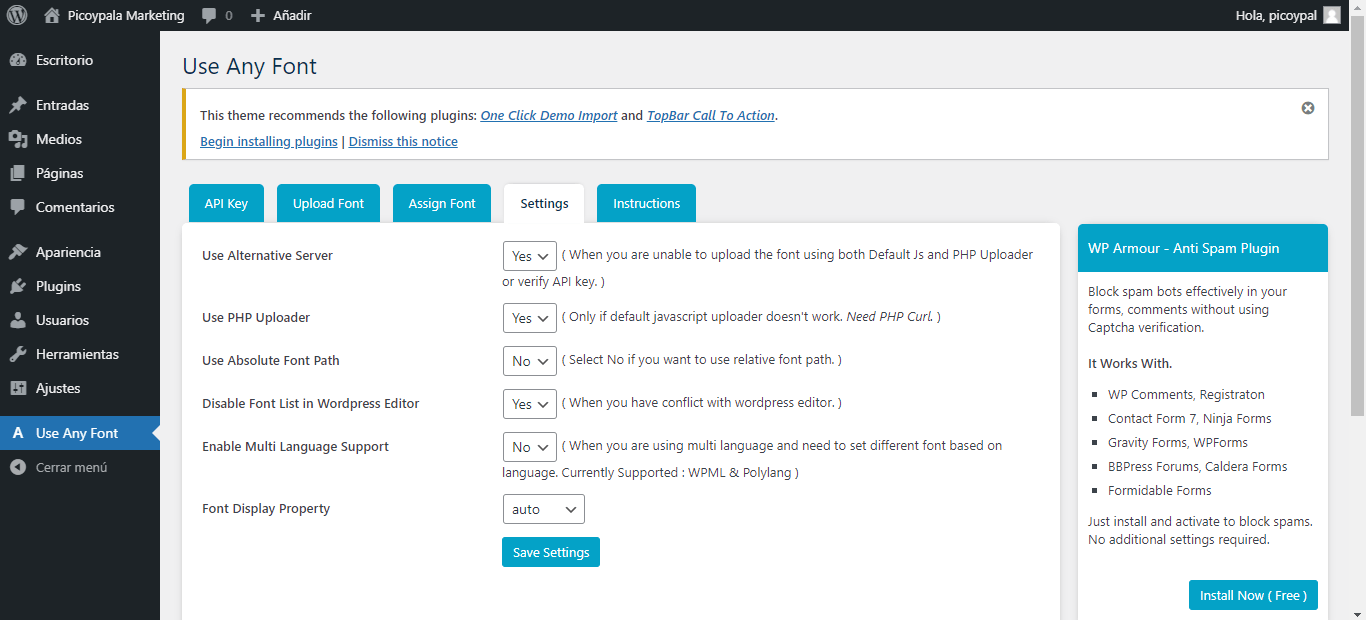Click the Medios media icon
Image resolution: width=1366 pixels, height=620 pixels.
coord(18,139)
